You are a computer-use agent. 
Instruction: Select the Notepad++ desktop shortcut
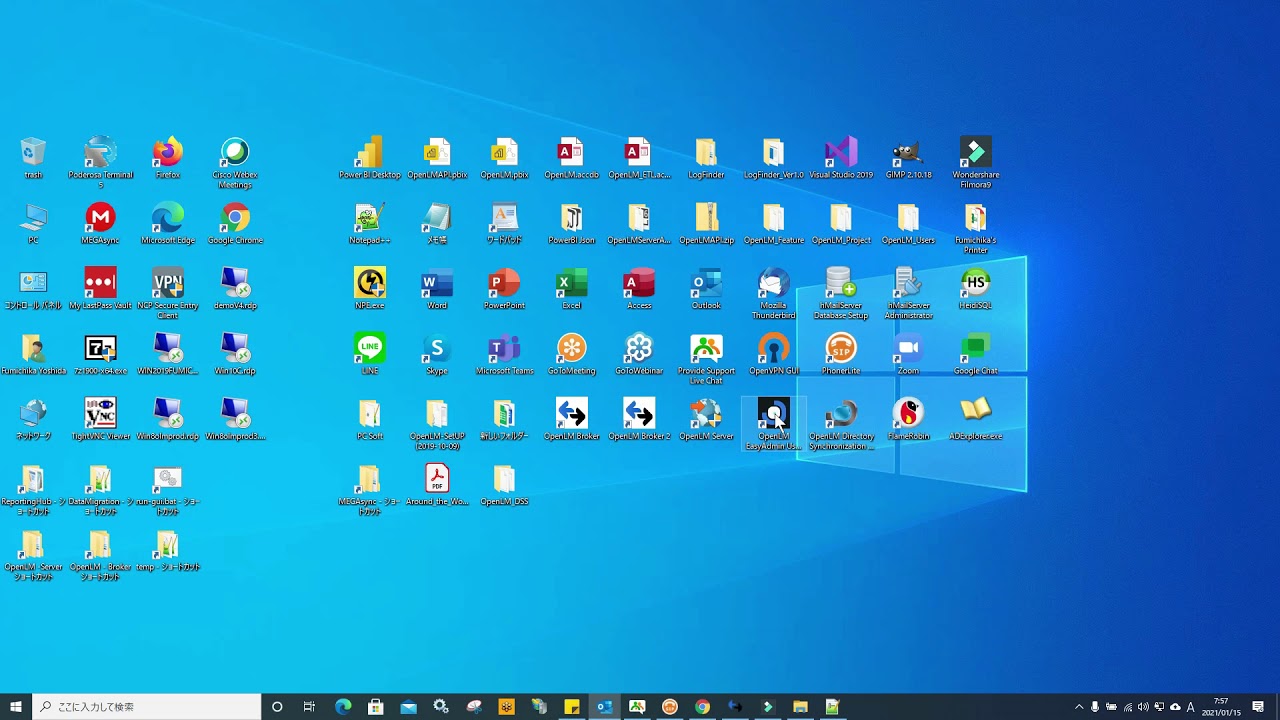370,224
